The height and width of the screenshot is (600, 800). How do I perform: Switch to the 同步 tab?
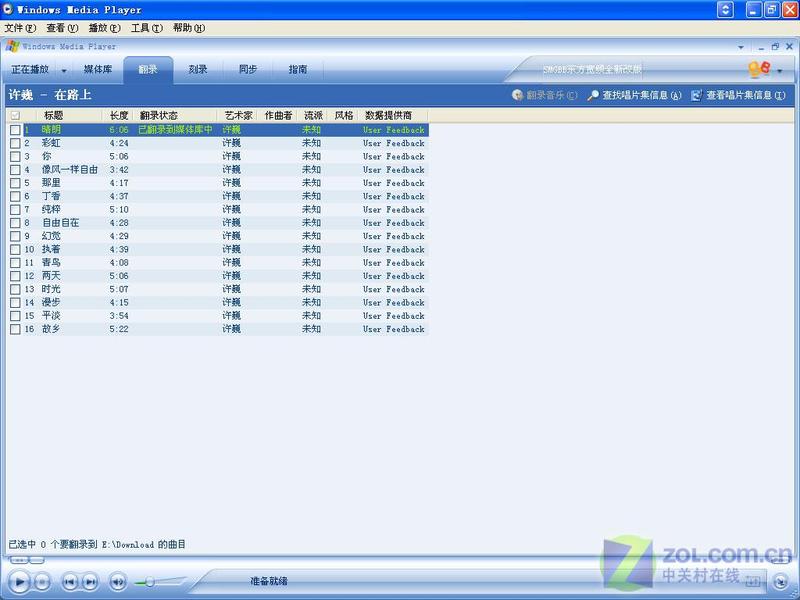point(248,69)
